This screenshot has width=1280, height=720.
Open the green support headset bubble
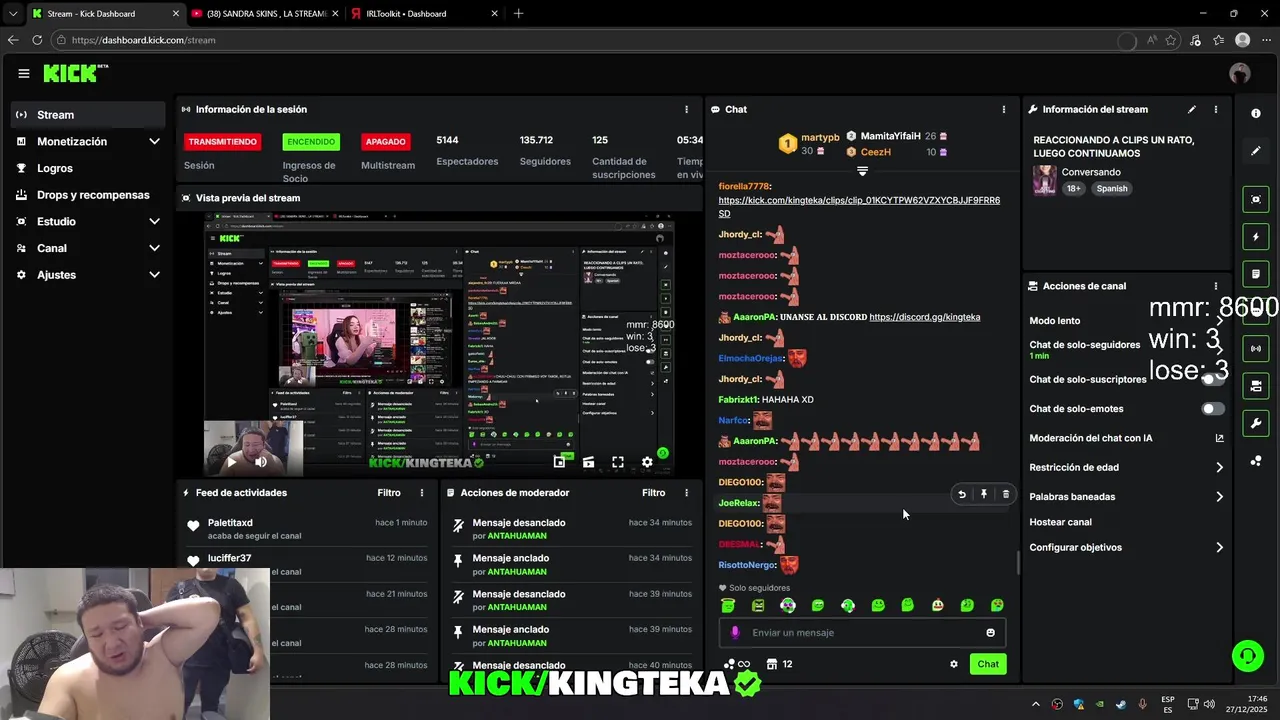coord(1247,656)
